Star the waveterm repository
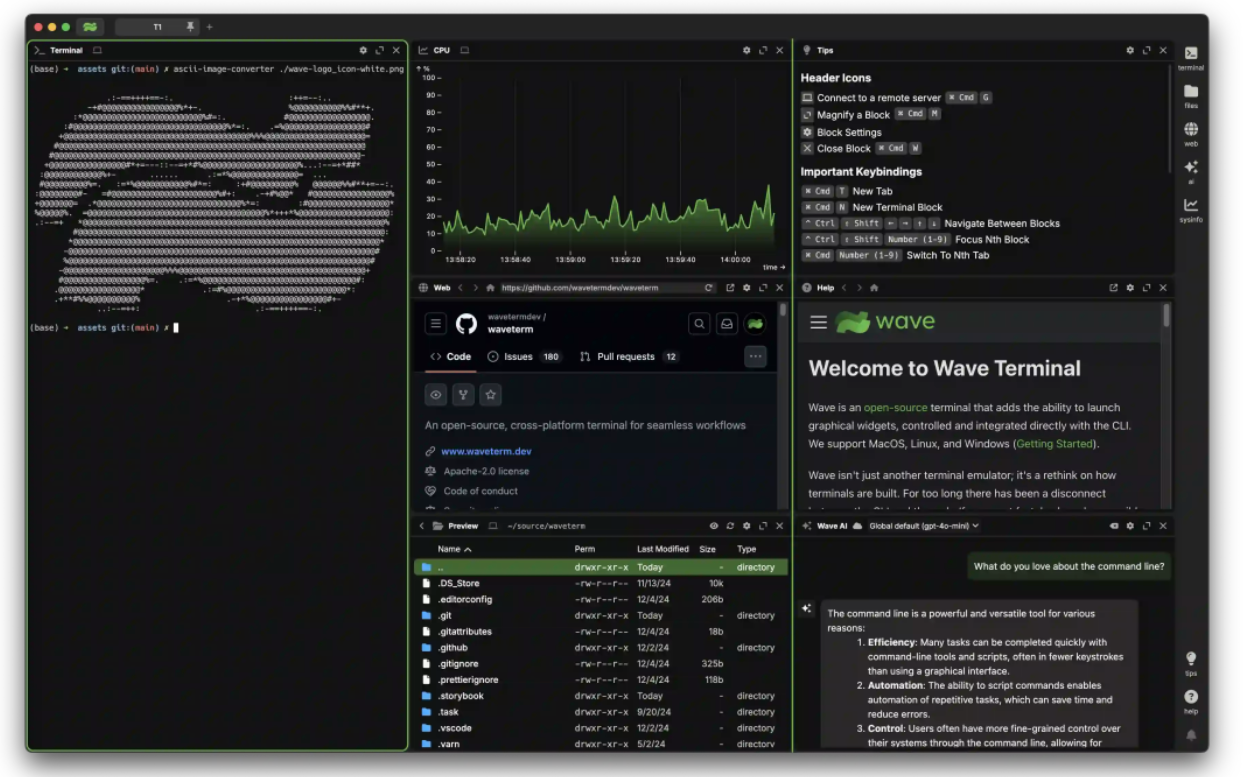Image resolution: width=1244 pixels, height=778 pixels. [490, 395]
